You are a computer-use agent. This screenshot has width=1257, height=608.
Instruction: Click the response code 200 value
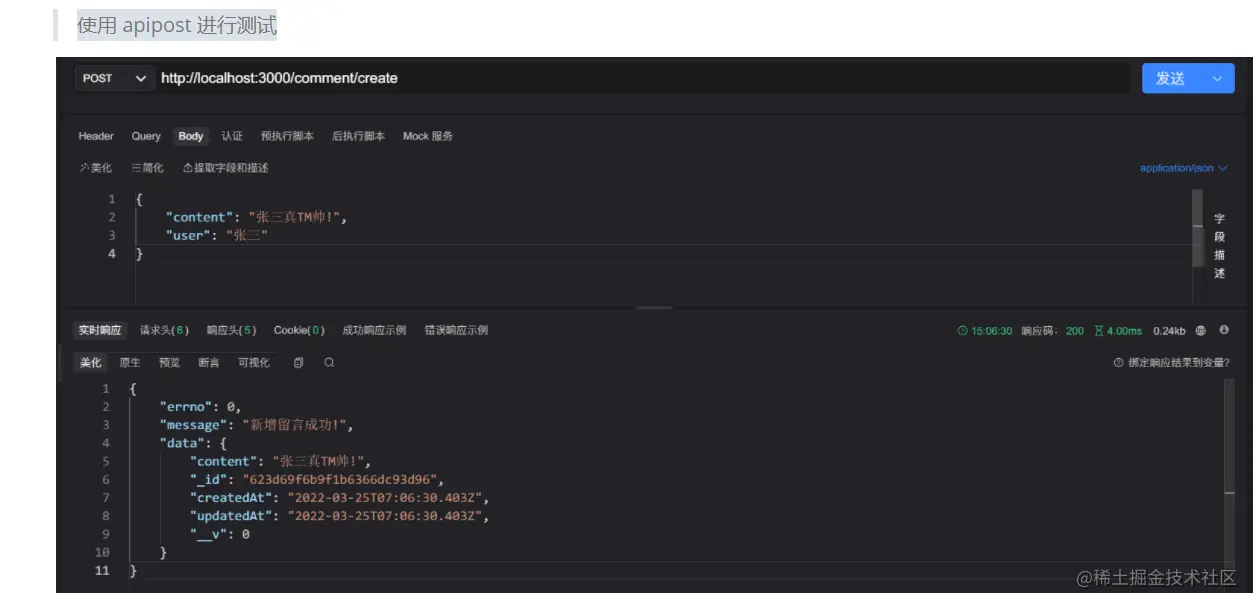[1075, 331]
